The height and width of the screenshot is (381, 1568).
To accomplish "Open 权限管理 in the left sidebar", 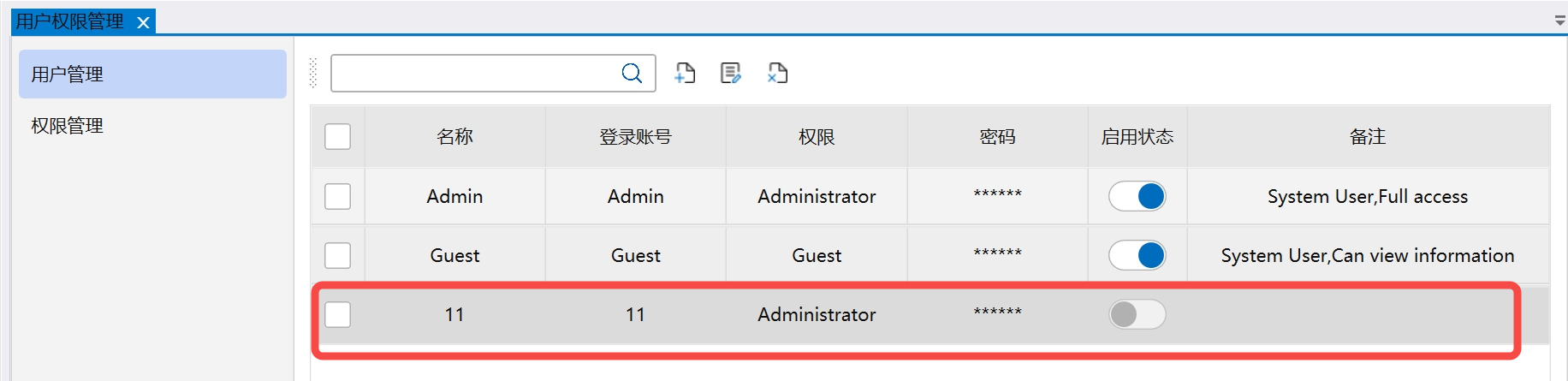I will point(68,126).
